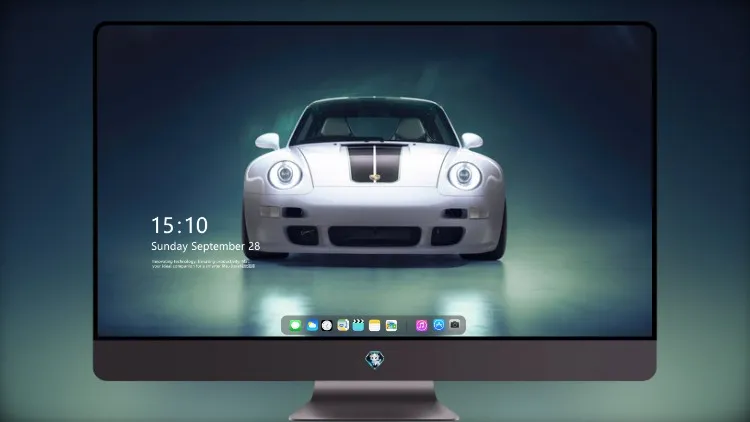
Task: Click the 'Sunday September 28' date text
Action: tap(206, 246)
